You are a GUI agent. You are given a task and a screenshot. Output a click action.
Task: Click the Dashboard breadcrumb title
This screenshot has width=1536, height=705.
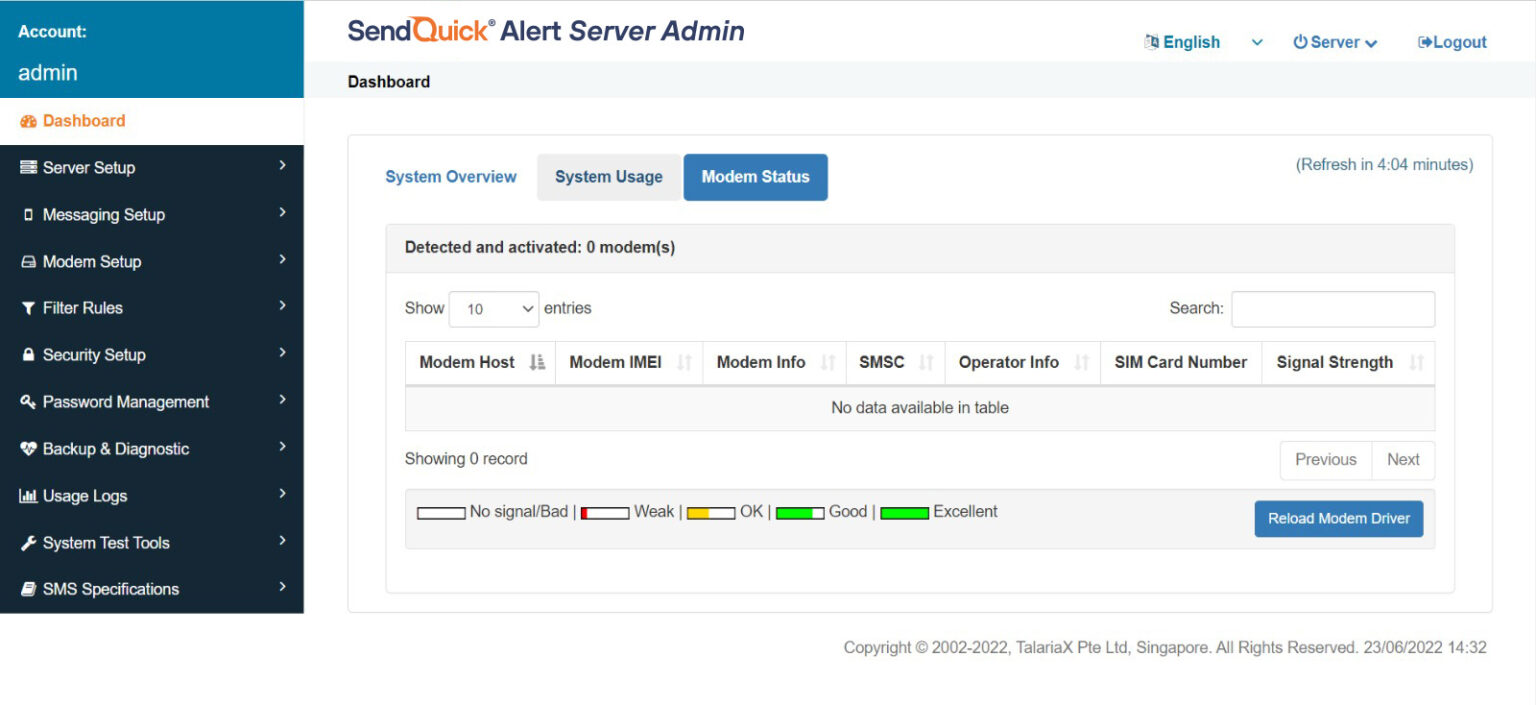[x=389, y=82]
